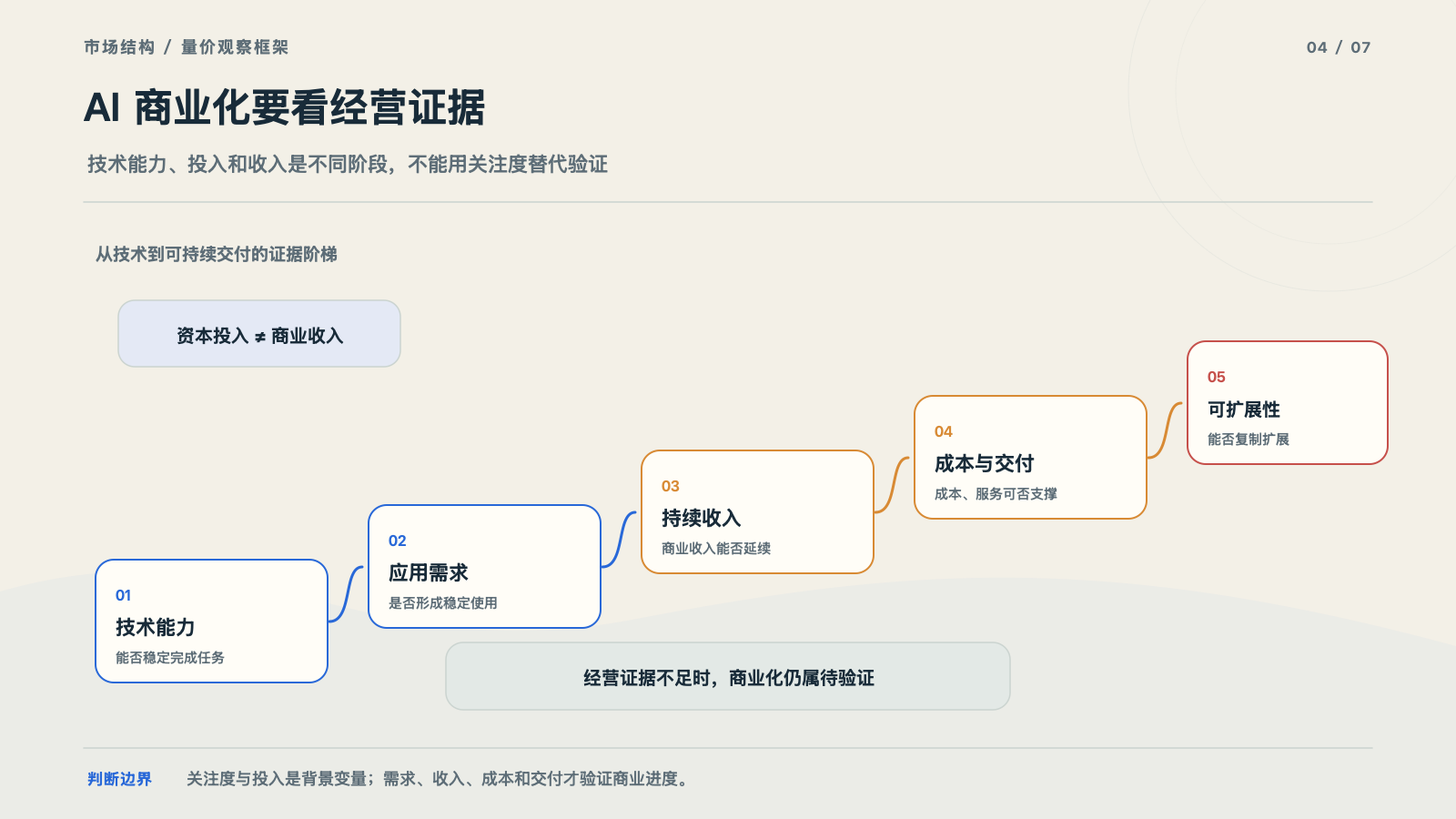
Task: Select breadcrumb text '市场结构 / 量价观察框架'
Action: click(x=186, y=47)
